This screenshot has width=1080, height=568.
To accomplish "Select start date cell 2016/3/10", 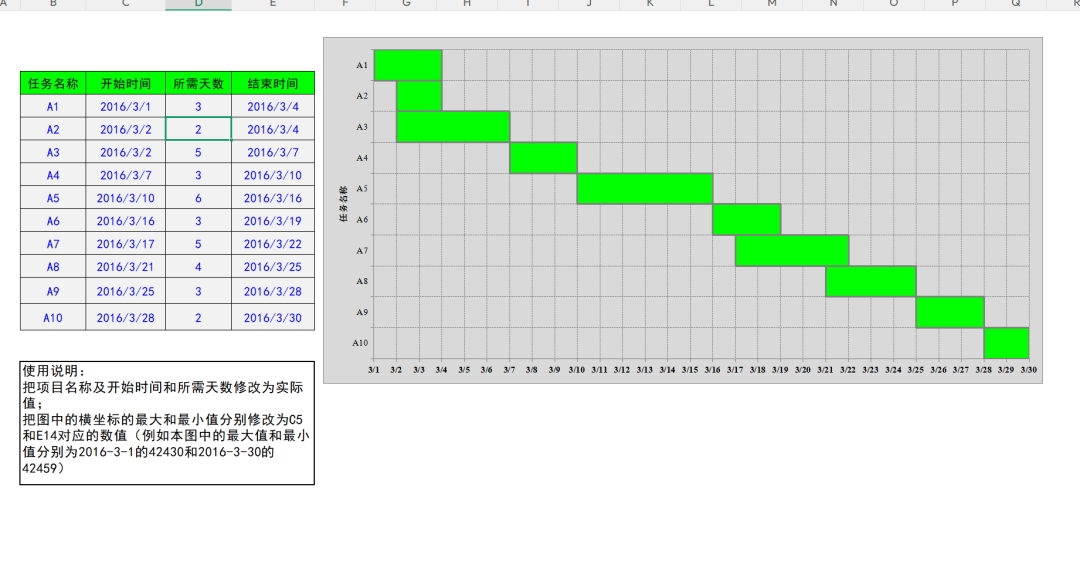I will pos(126,198).
